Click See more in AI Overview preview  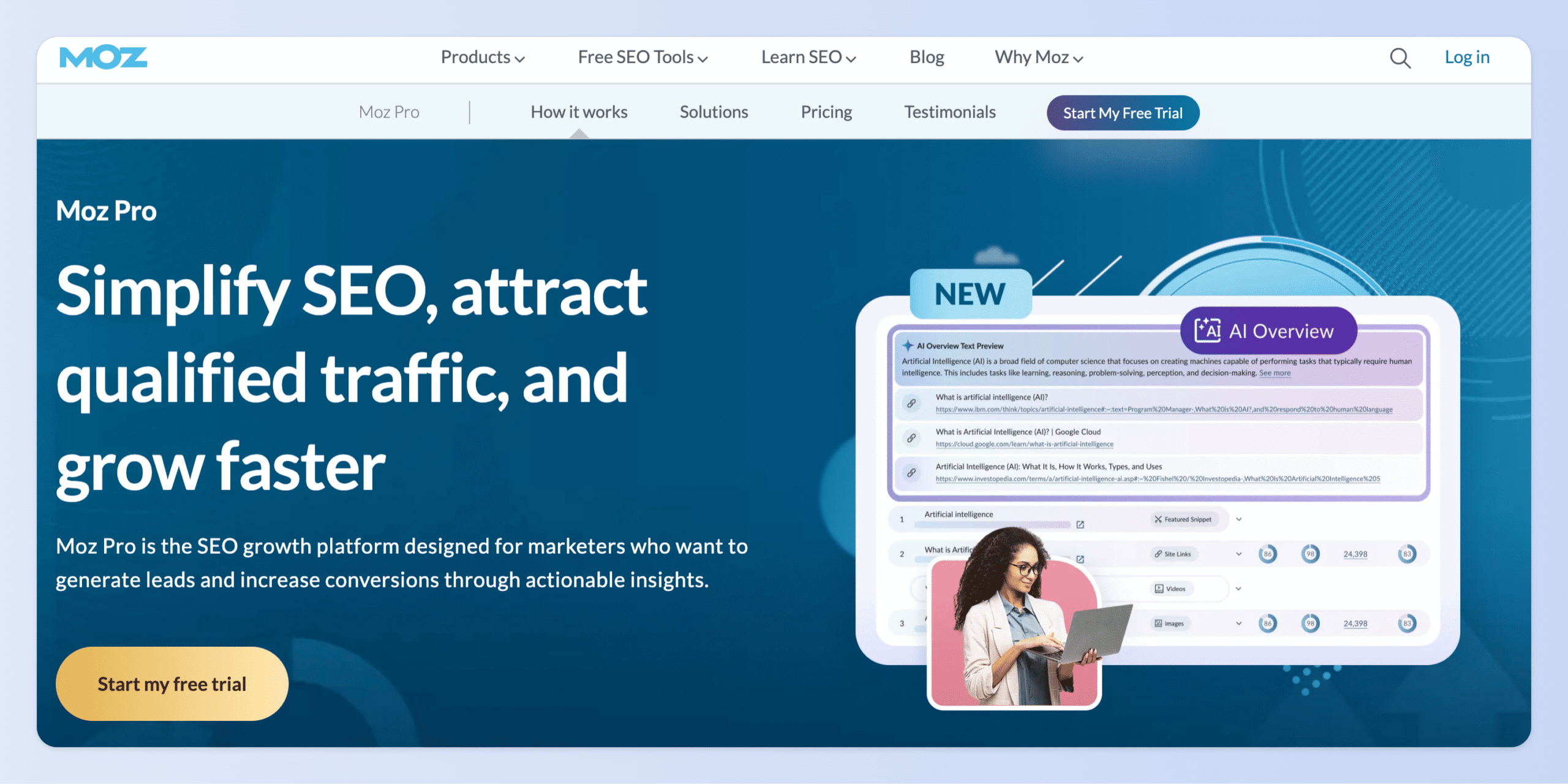pyautogui.click(x=1275, y=373)
